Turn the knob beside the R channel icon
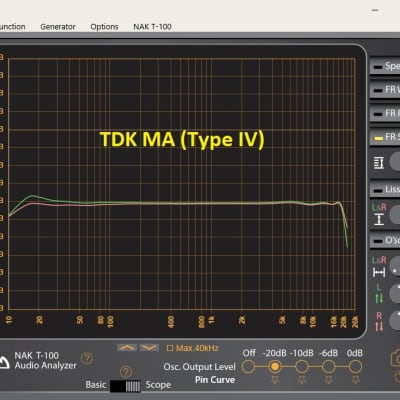Screen dimensions: 400x400 tap(395, 320)
